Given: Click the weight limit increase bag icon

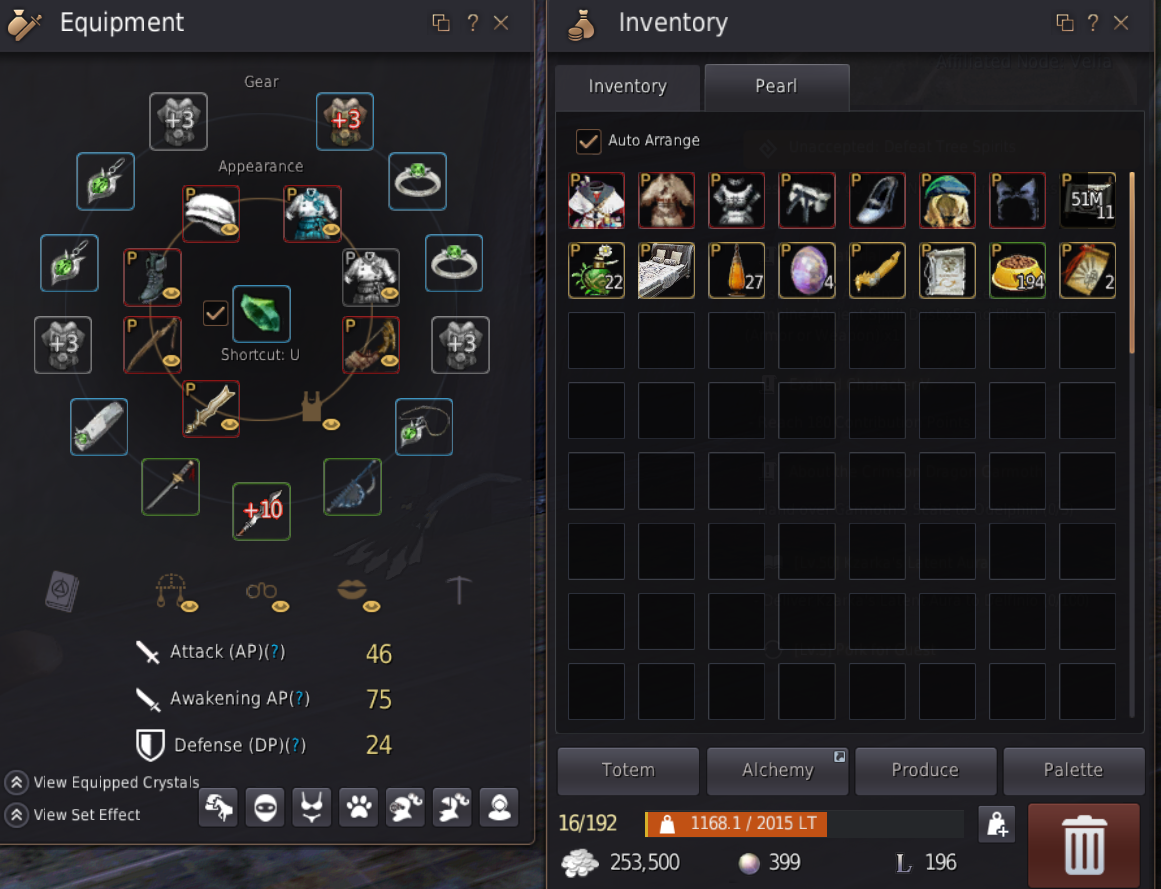Looking at the screenshot, I should pos(997,824).
